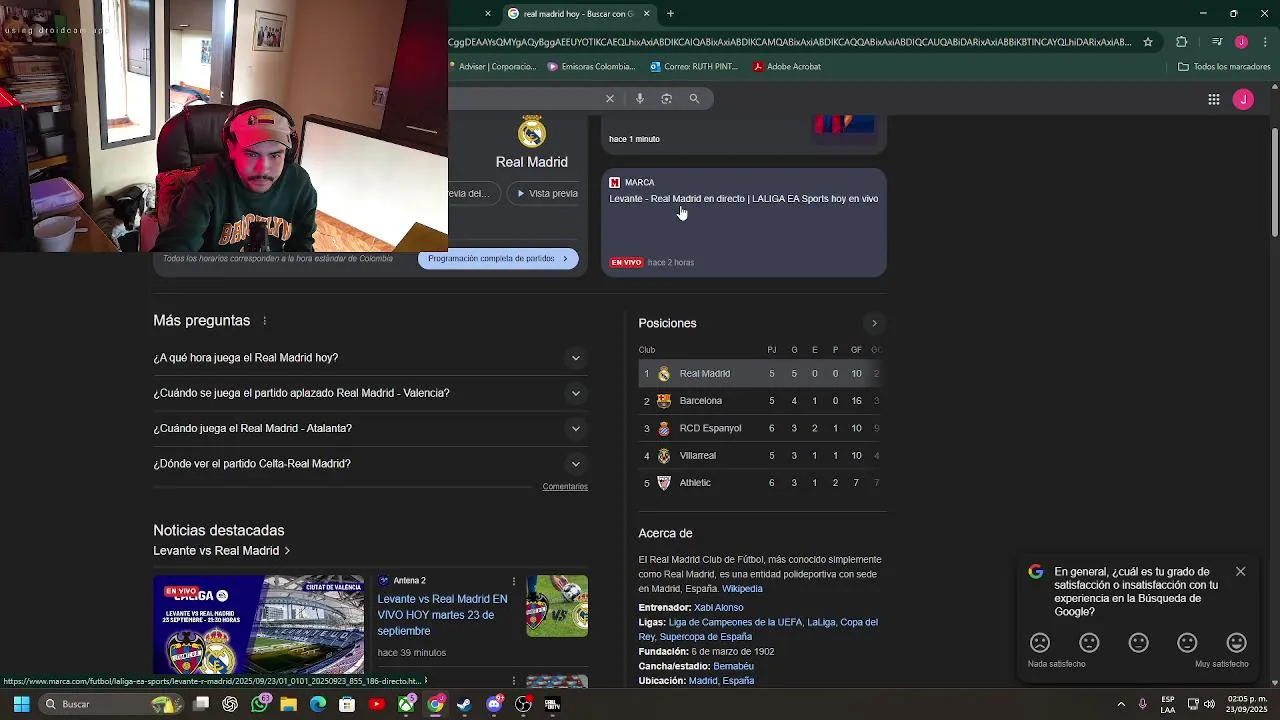Switch to 'real madrid hoy' tab

tap(577, 14)
